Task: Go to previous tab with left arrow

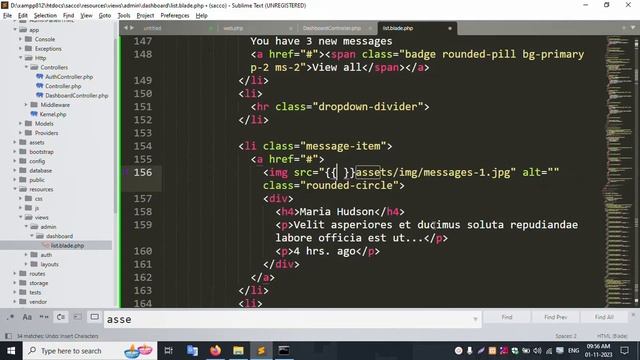Action: click(126, 28)
